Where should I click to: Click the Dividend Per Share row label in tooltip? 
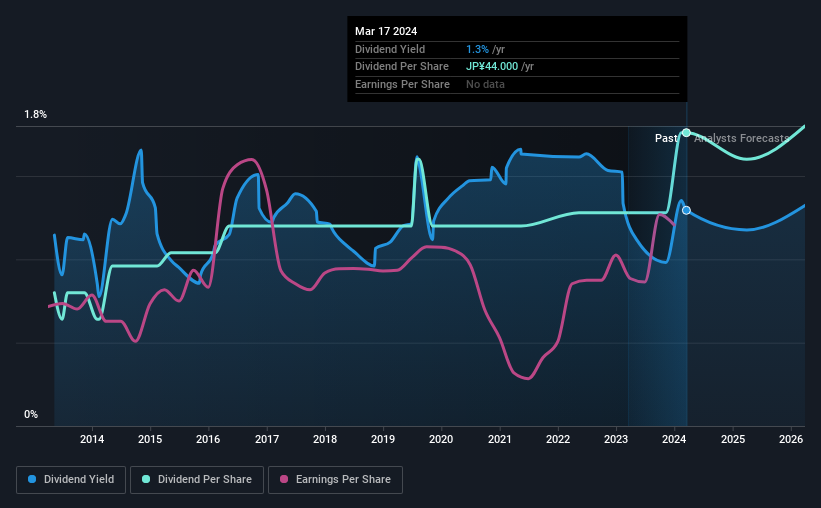[402, 67]
